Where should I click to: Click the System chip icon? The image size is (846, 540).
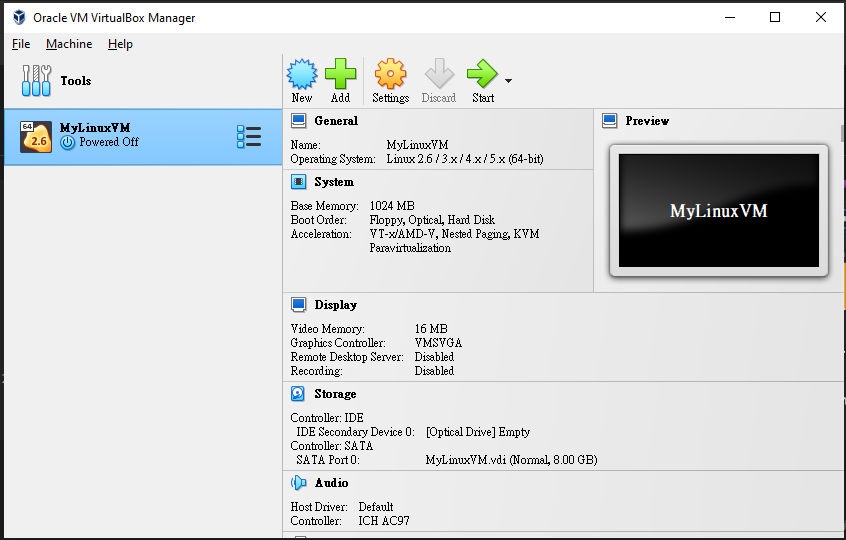298,182
